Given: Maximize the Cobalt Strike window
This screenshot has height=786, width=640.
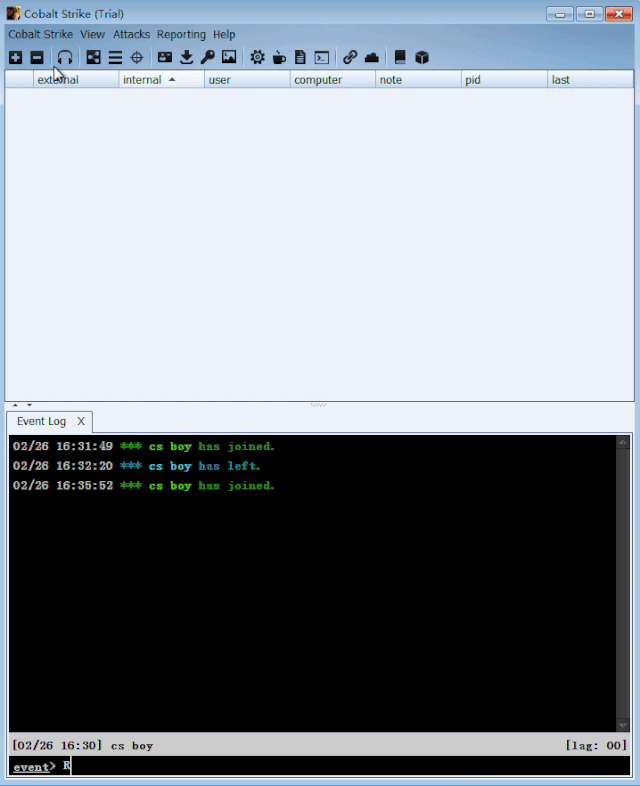Looking at the screenshot, I should coord(589,14).
